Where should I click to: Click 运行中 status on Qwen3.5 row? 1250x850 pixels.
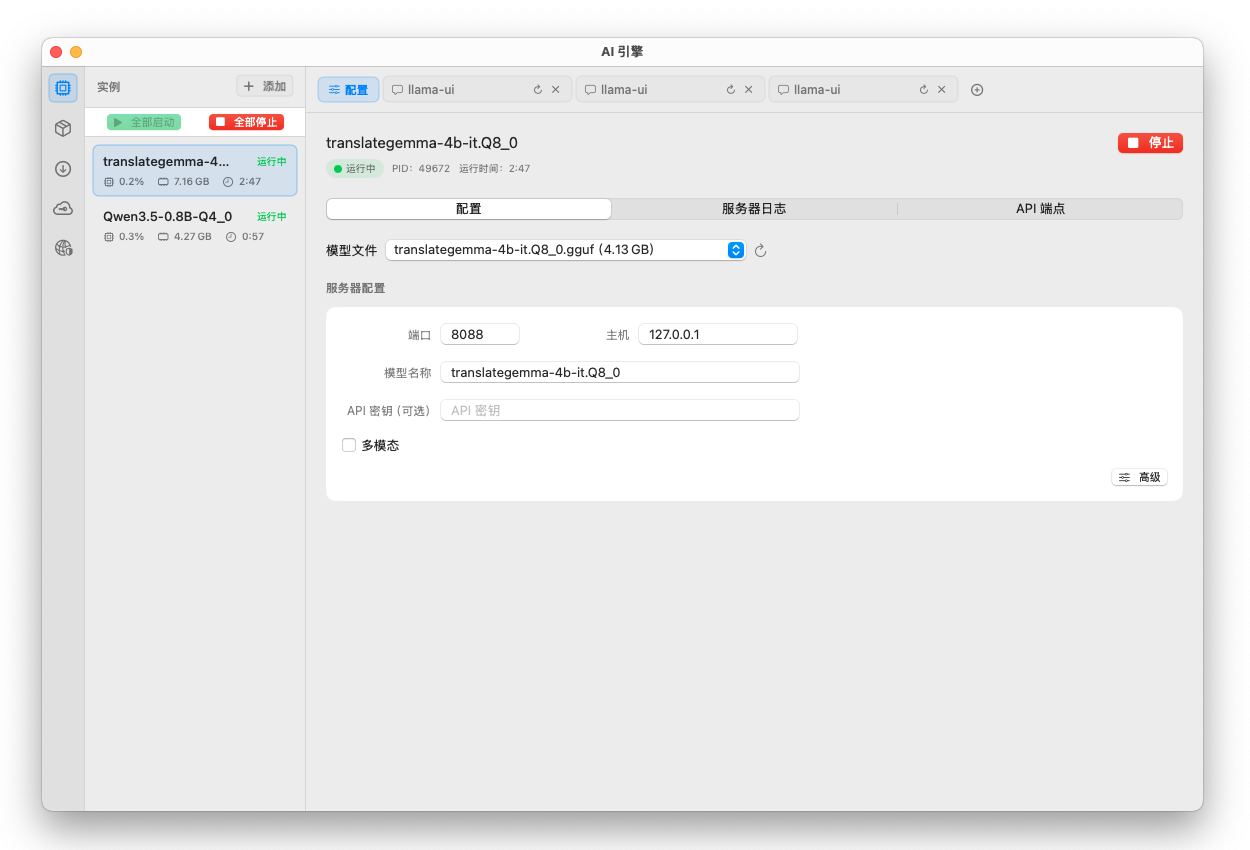click(272, 216)
